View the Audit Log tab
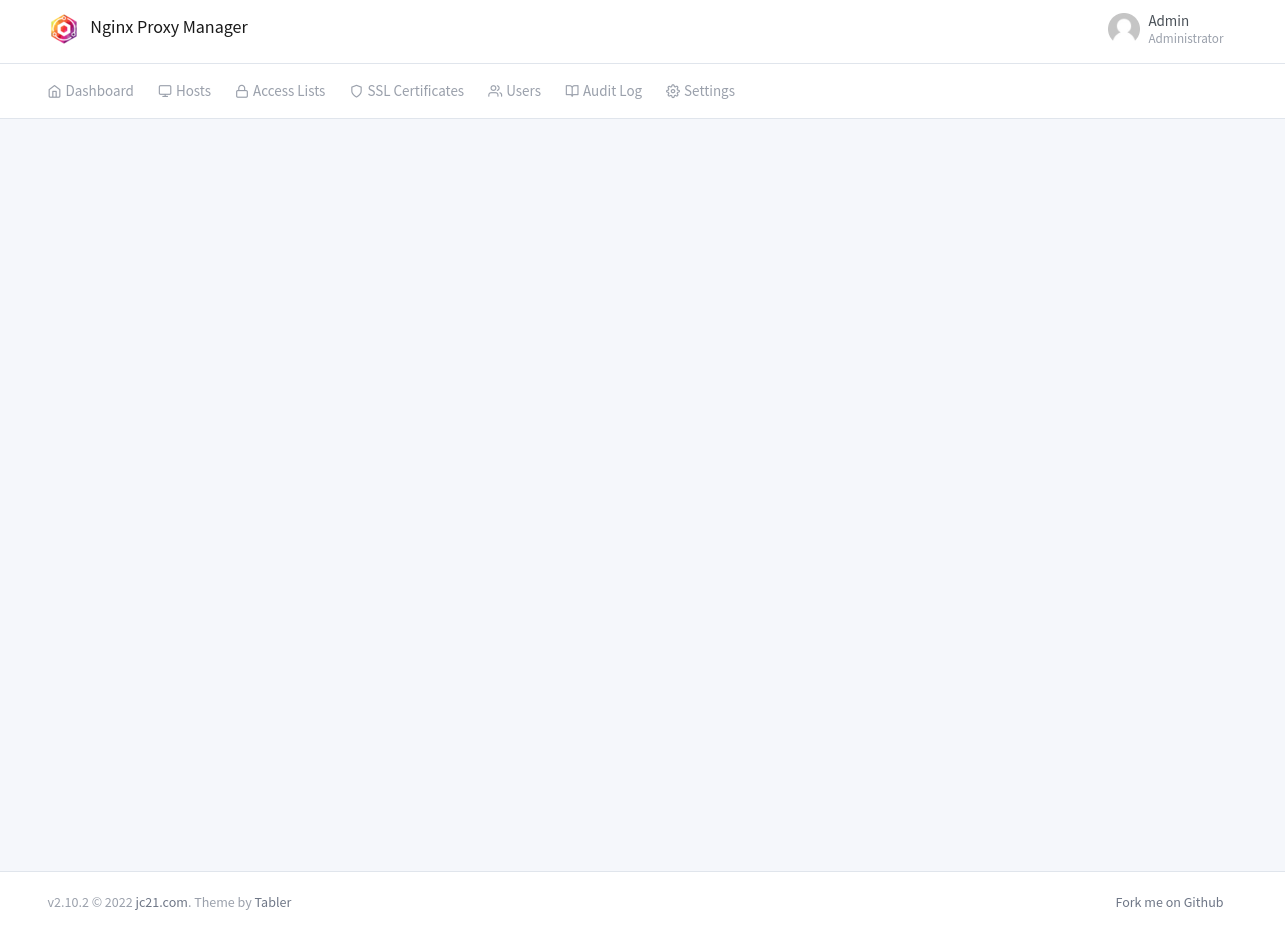 [603, 91]
